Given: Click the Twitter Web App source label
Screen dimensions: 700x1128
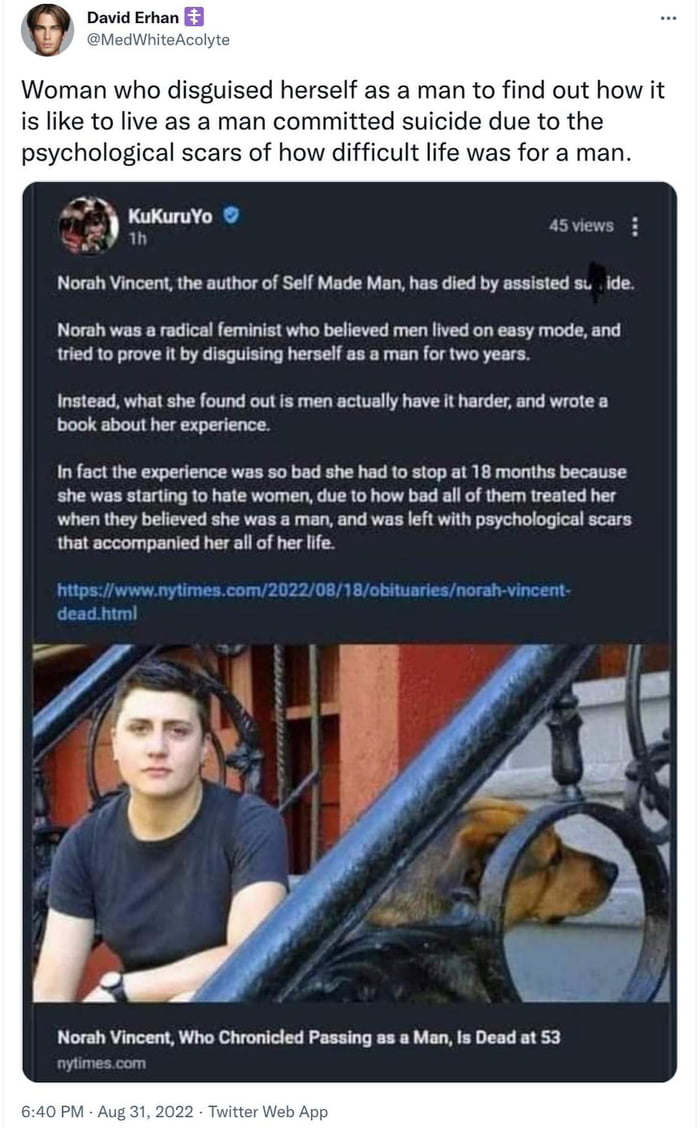Looking at the screenshot, I should click(268, 1111).
